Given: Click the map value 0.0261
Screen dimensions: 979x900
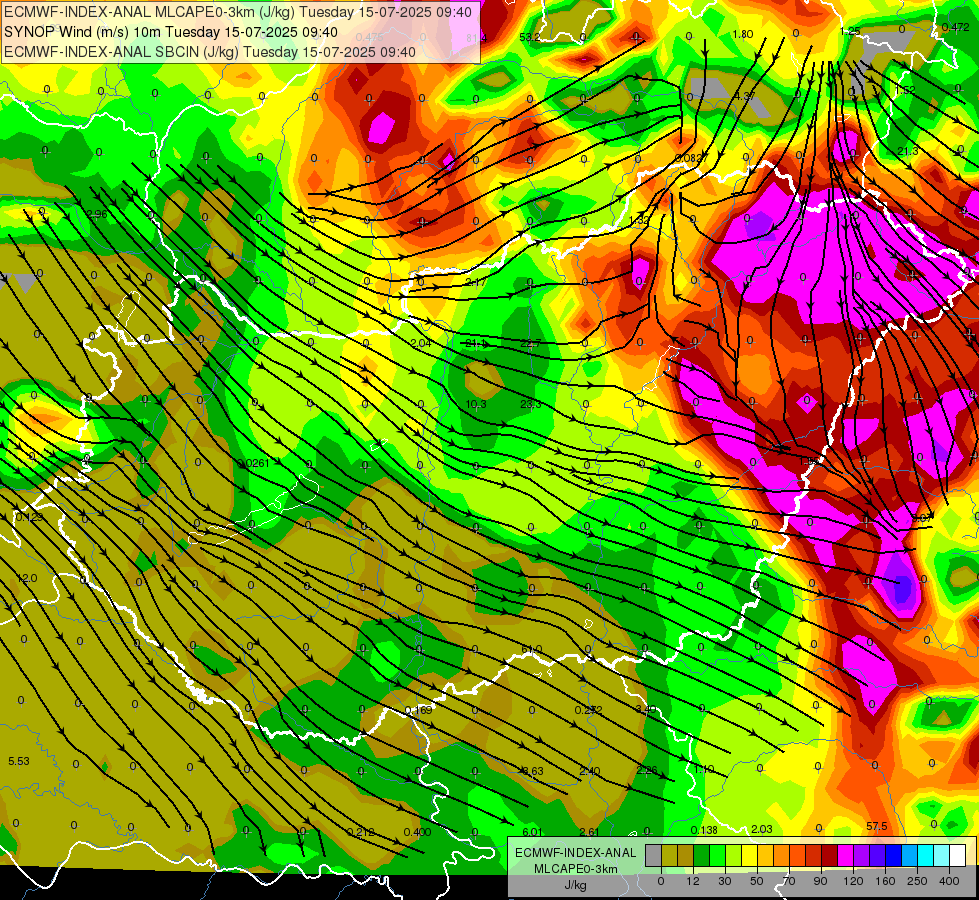Looking at the screenshot, I should [253, 463].
